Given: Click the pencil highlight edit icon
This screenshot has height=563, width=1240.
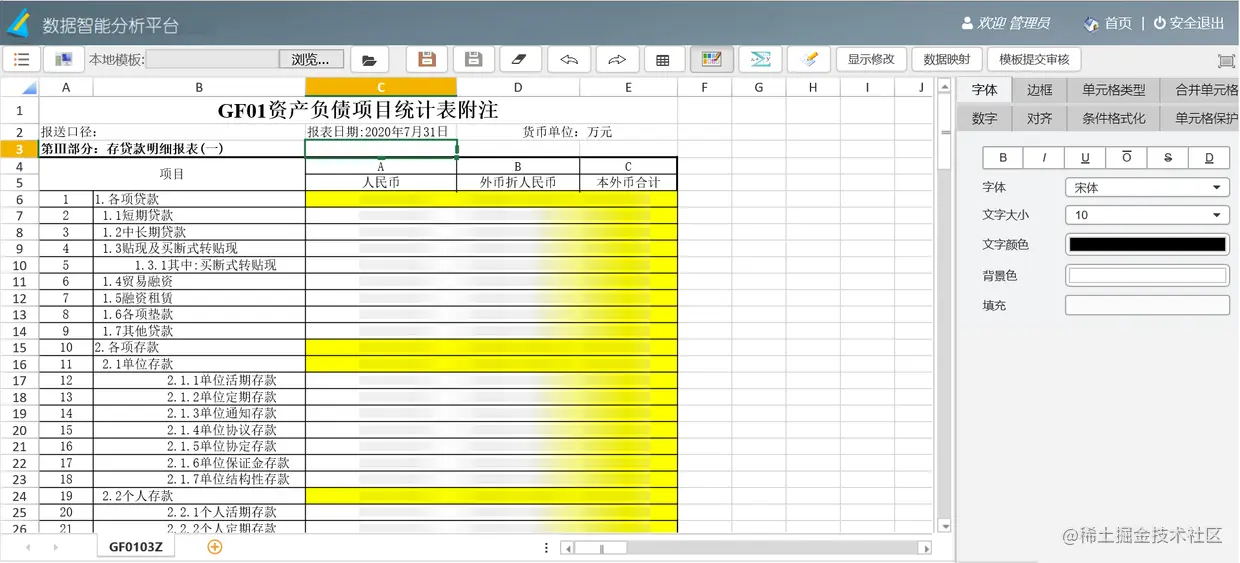Looking at the screenshot, I should click(x=809, y=60).
